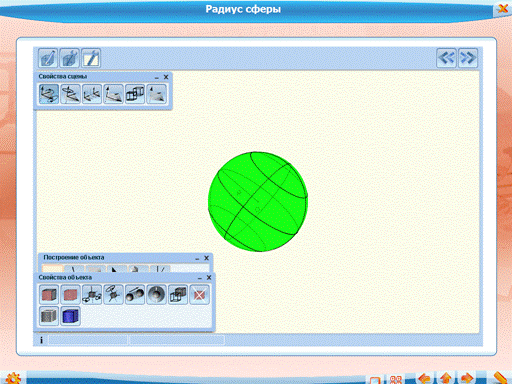Toggle the solid red cube with edges
This screenshot has height=384, width=512.
pos(49,295)
